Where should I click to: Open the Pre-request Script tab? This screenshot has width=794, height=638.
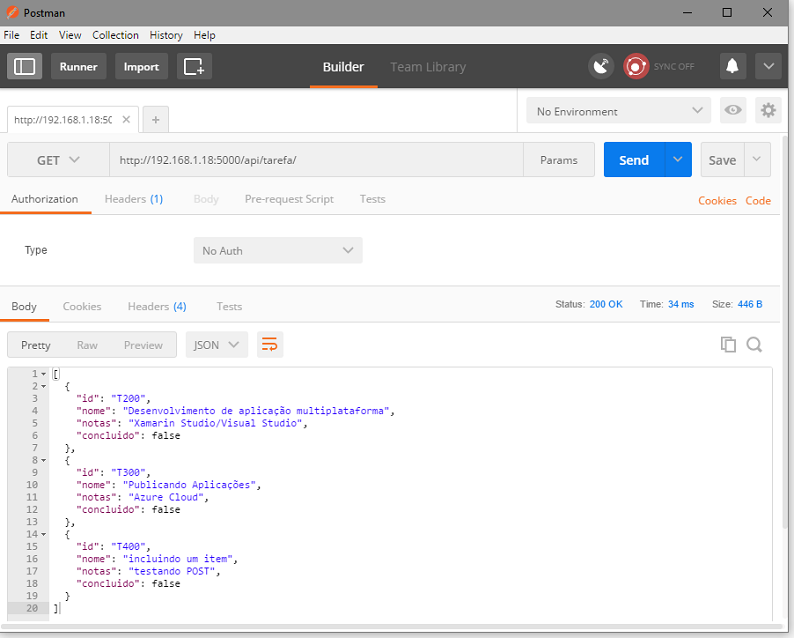289,199
